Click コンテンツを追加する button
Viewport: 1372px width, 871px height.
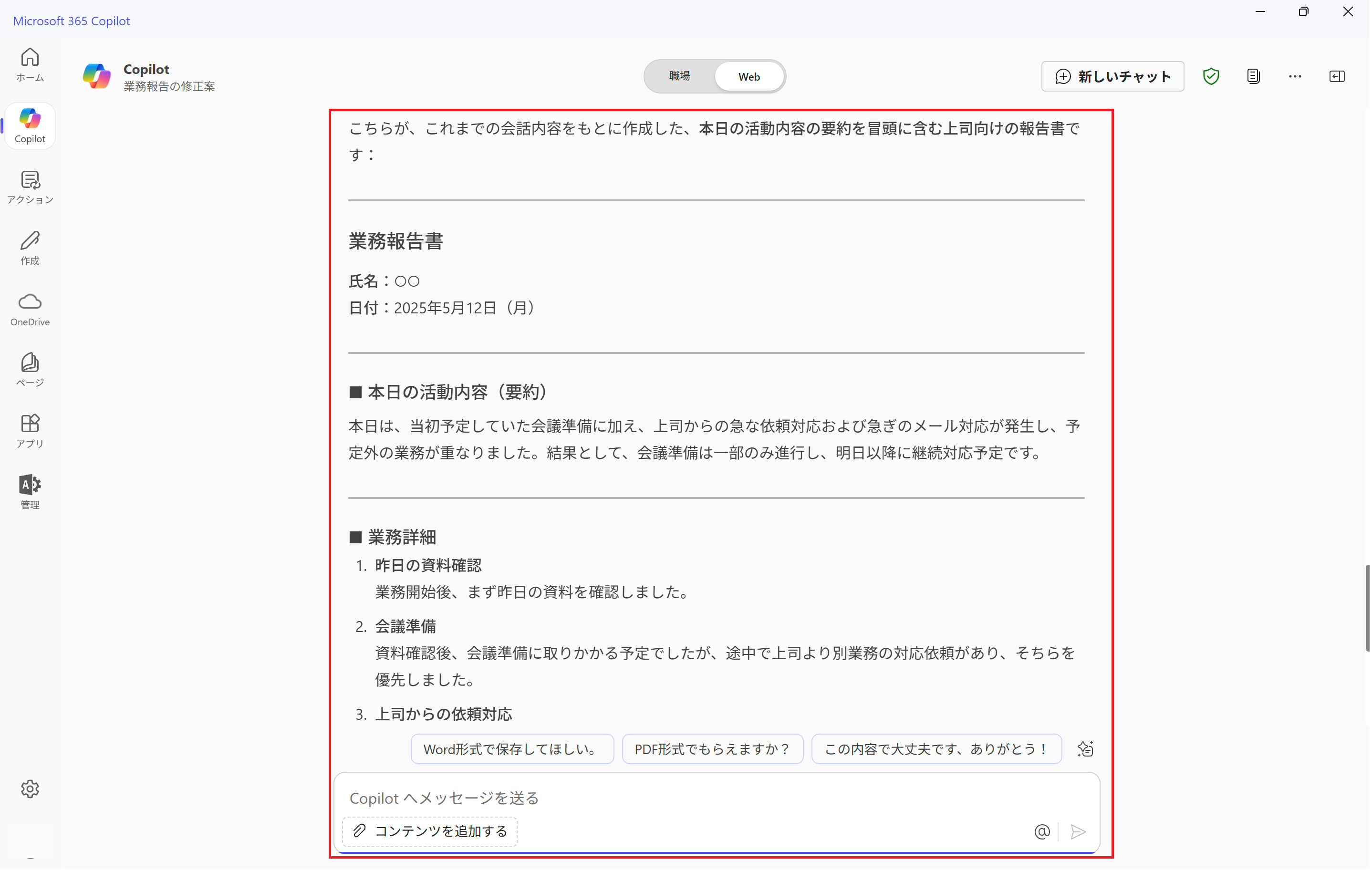click(x=430, y=832)
